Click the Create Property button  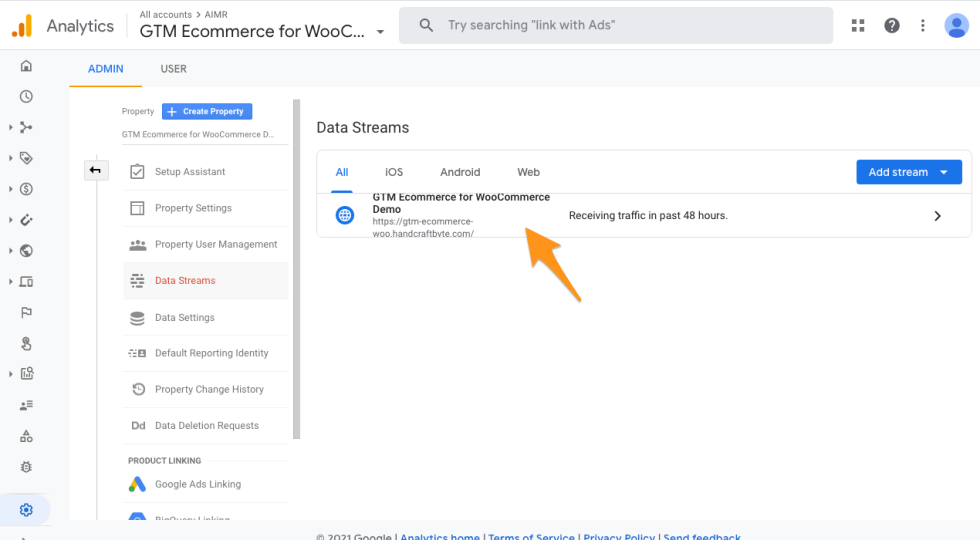[207, 112]
